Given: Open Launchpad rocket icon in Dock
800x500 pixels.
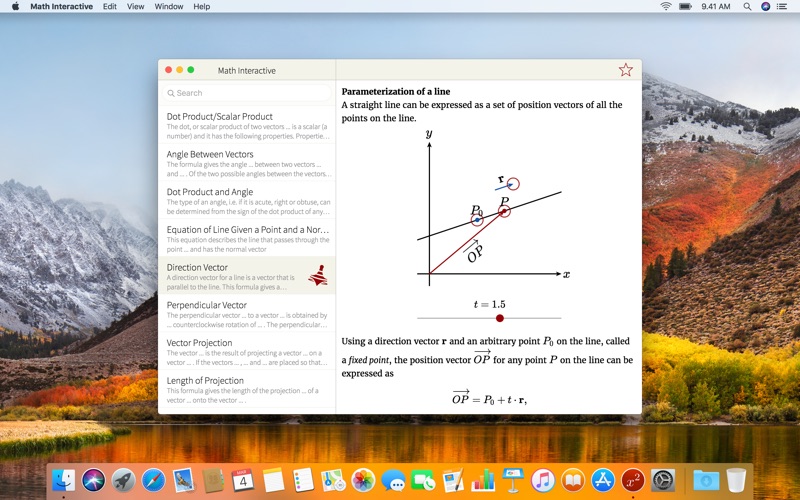Looking at the screenshot, I should point(123,480).
